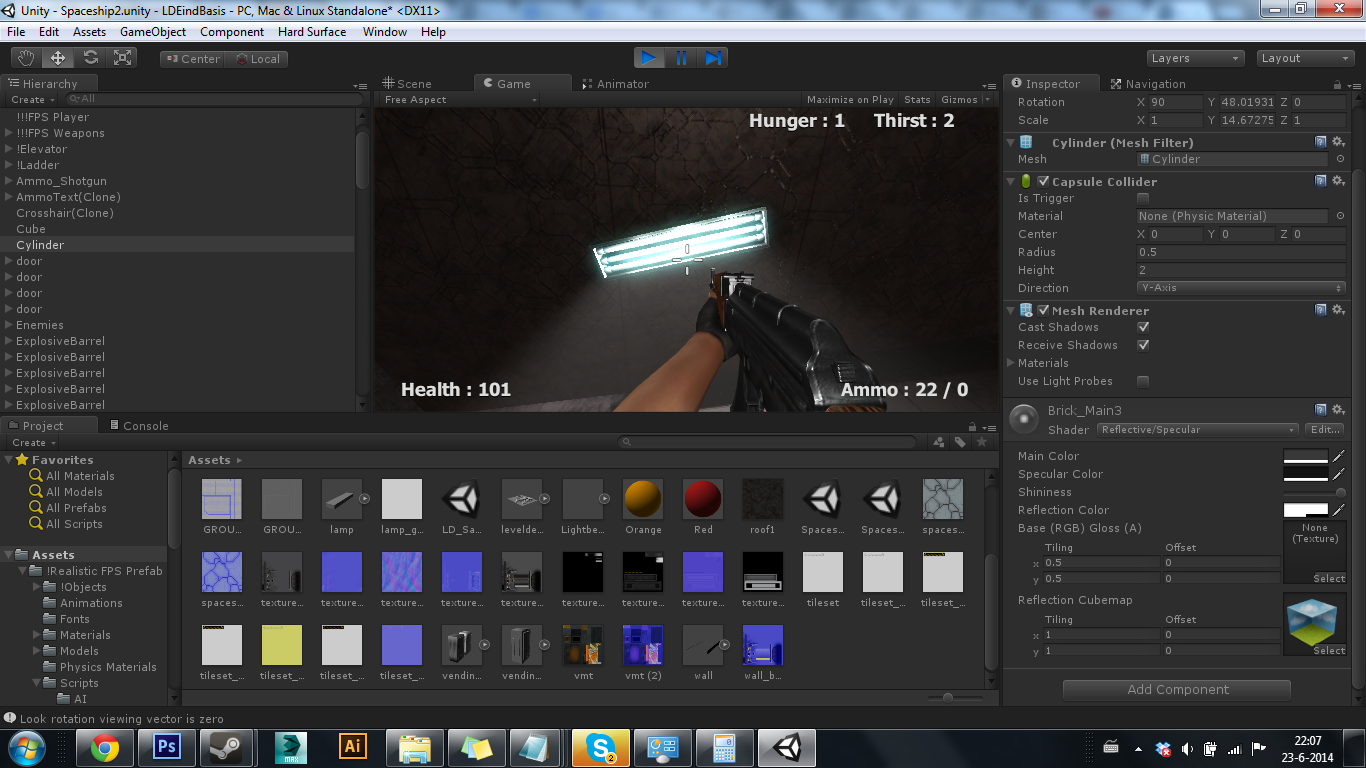
Task: Open the GameObject menu
Action: (153, 32)
